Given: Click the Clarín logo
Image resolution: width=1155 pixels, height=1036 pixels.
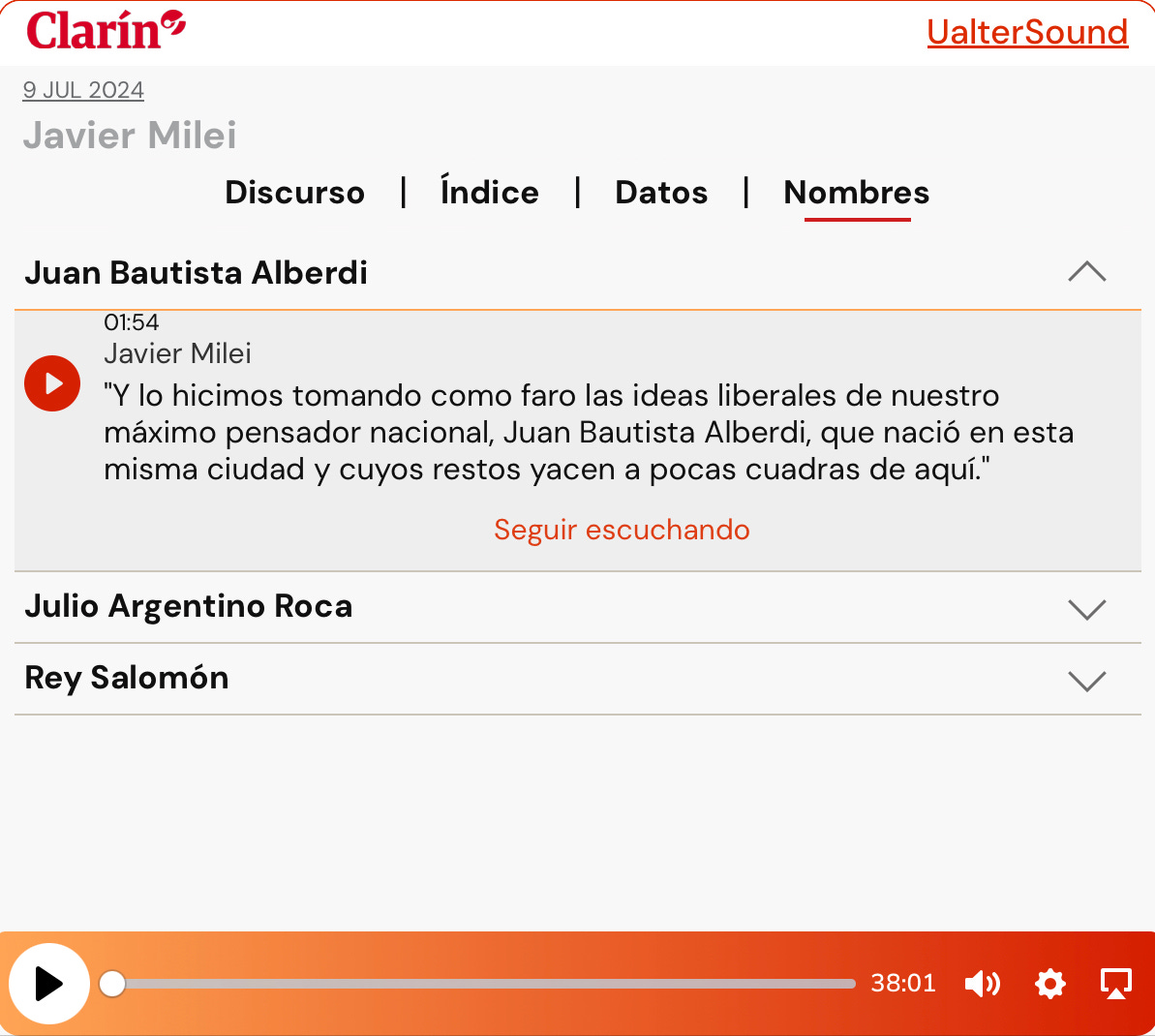Looking at the screenshot, I should [x=106, y=31].
